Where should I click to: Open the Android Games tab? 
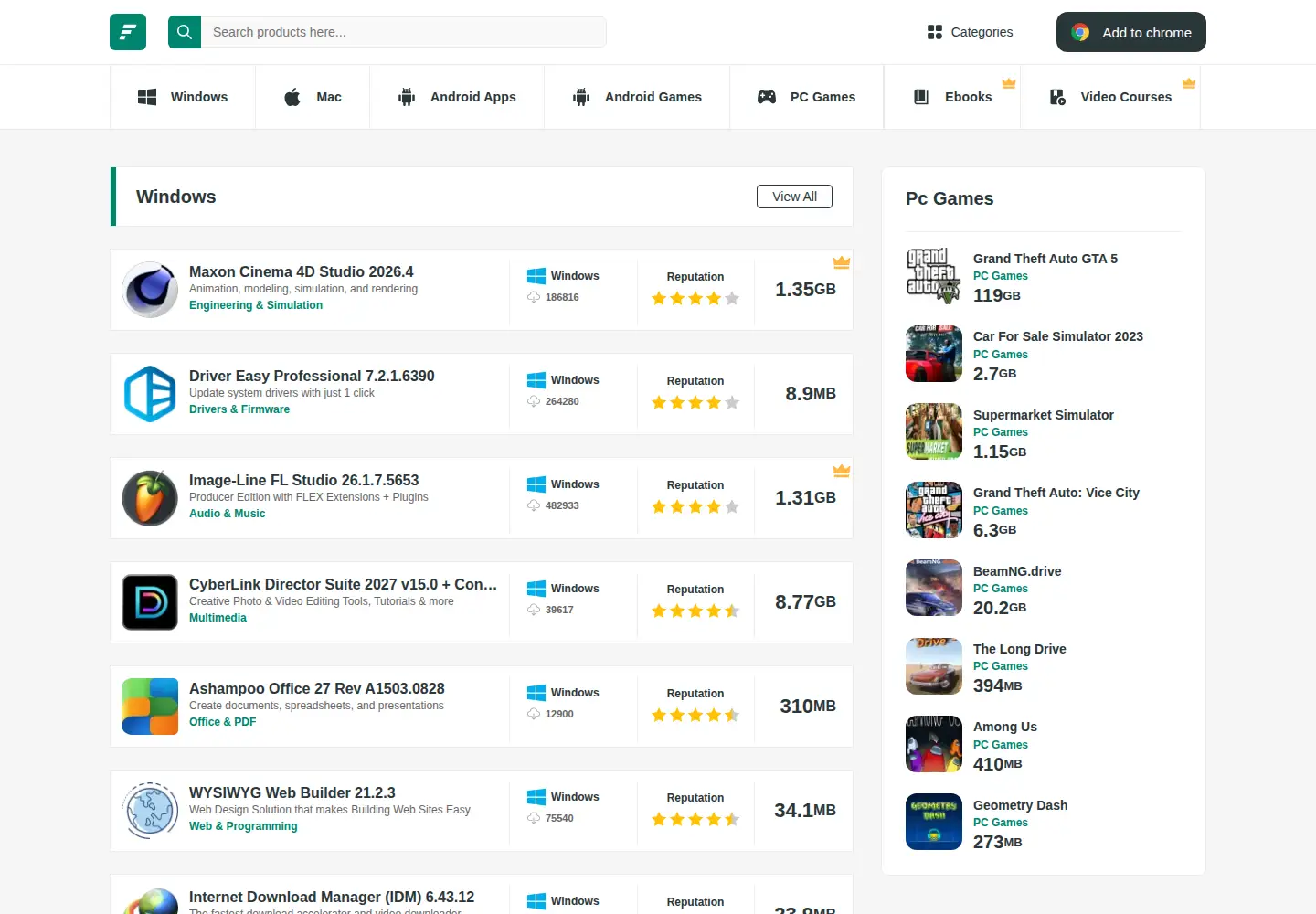(x=637, y=97)
